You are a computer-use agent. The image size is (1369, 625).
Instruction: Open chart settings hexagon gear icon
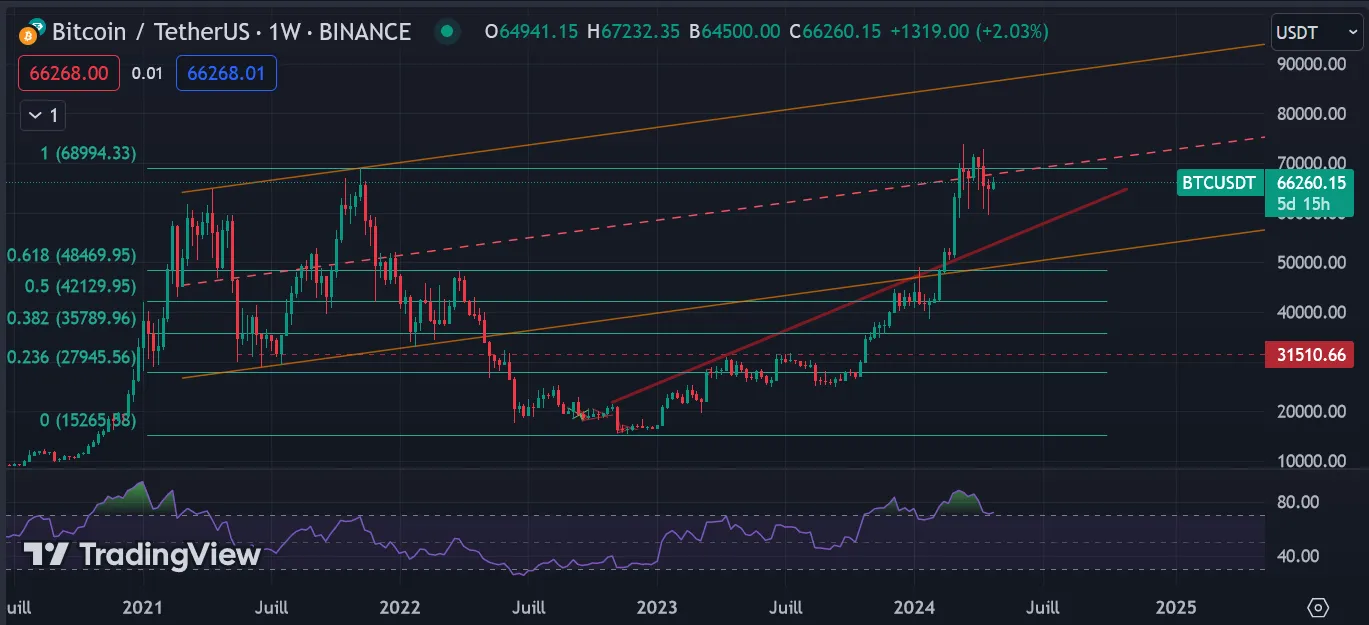1317,607
